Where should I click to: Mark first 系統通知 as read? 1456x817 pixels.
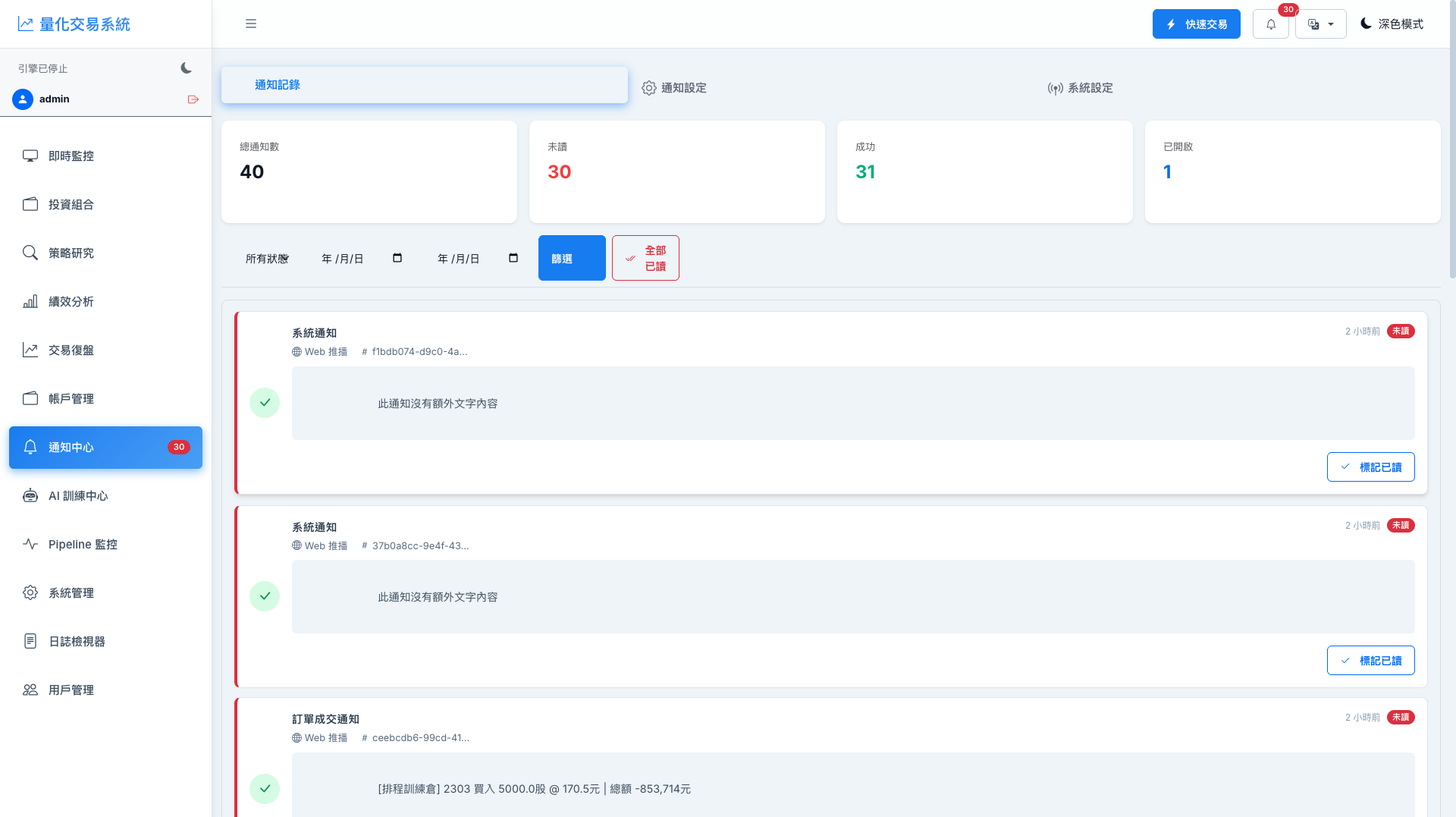click(x=1370, y=467)
